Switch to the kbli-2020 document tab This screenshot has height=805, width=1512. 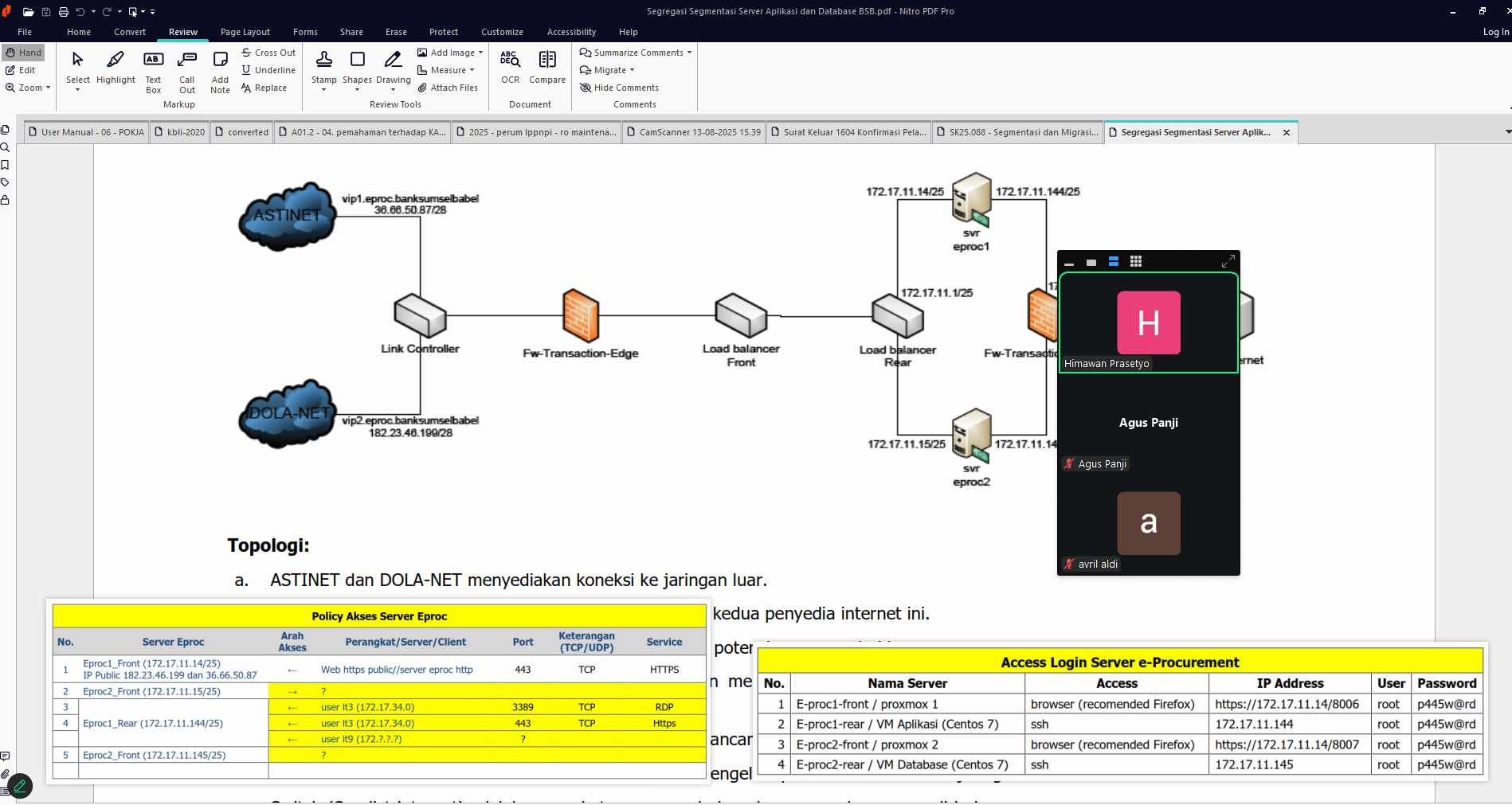click(x=180, y=132)
